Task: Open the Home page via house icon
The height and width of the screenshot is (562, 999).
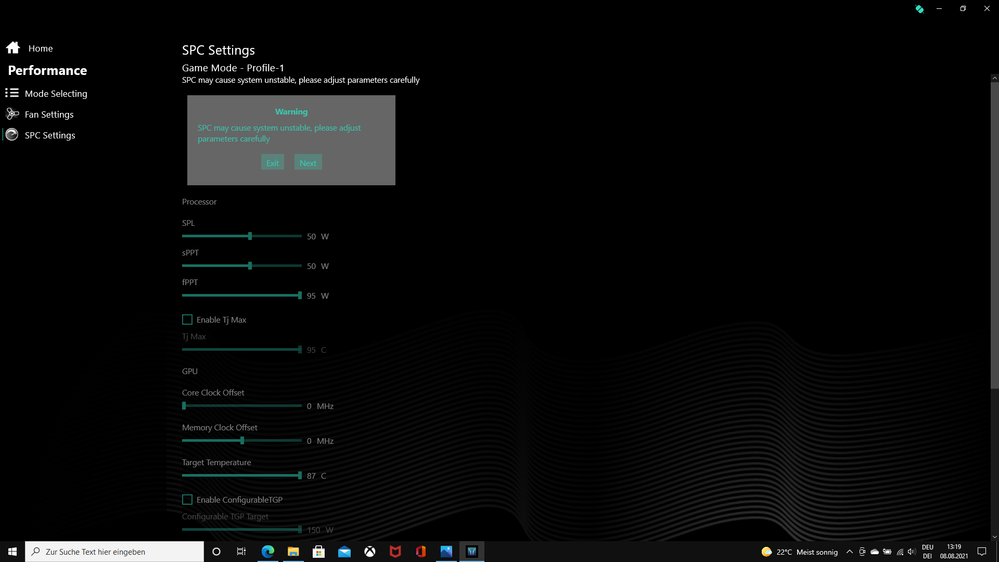Action: [x=13, y=48]
